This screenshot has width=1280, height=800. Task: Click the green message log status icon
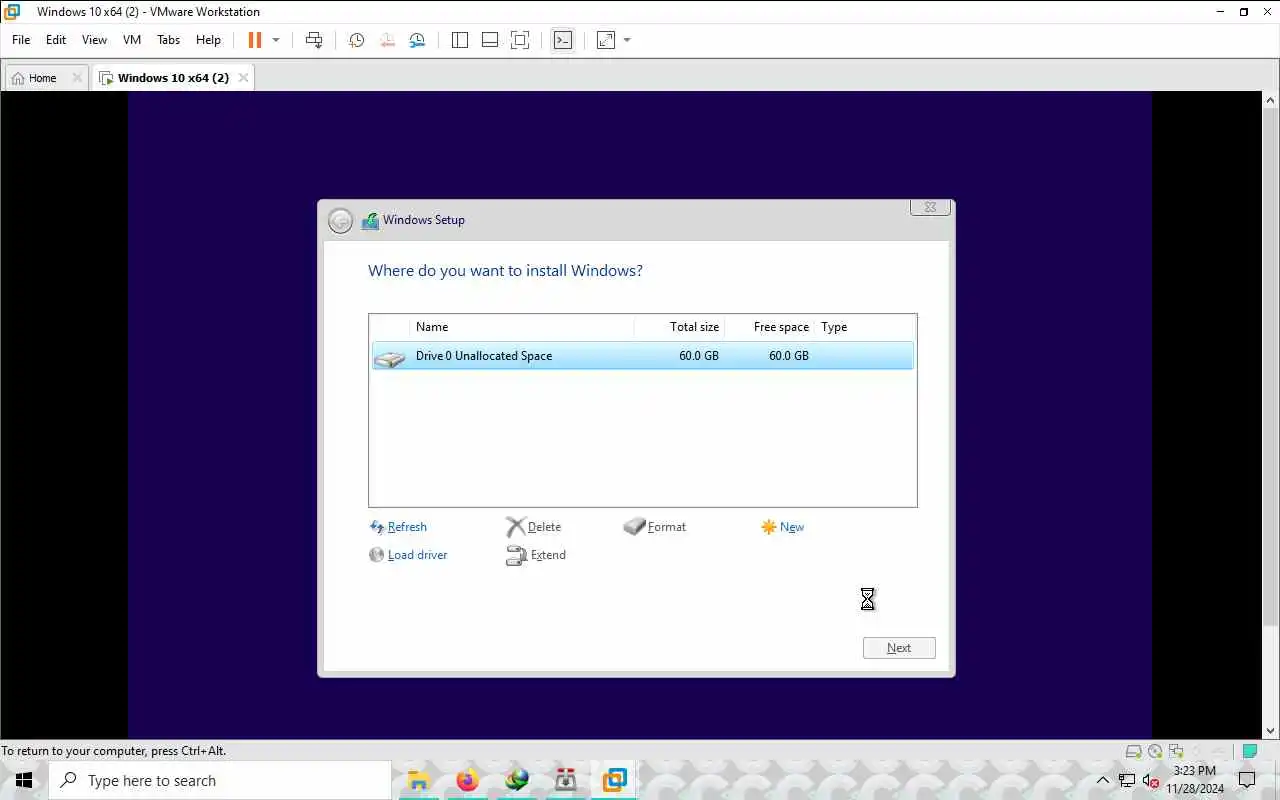(1250, 751)
